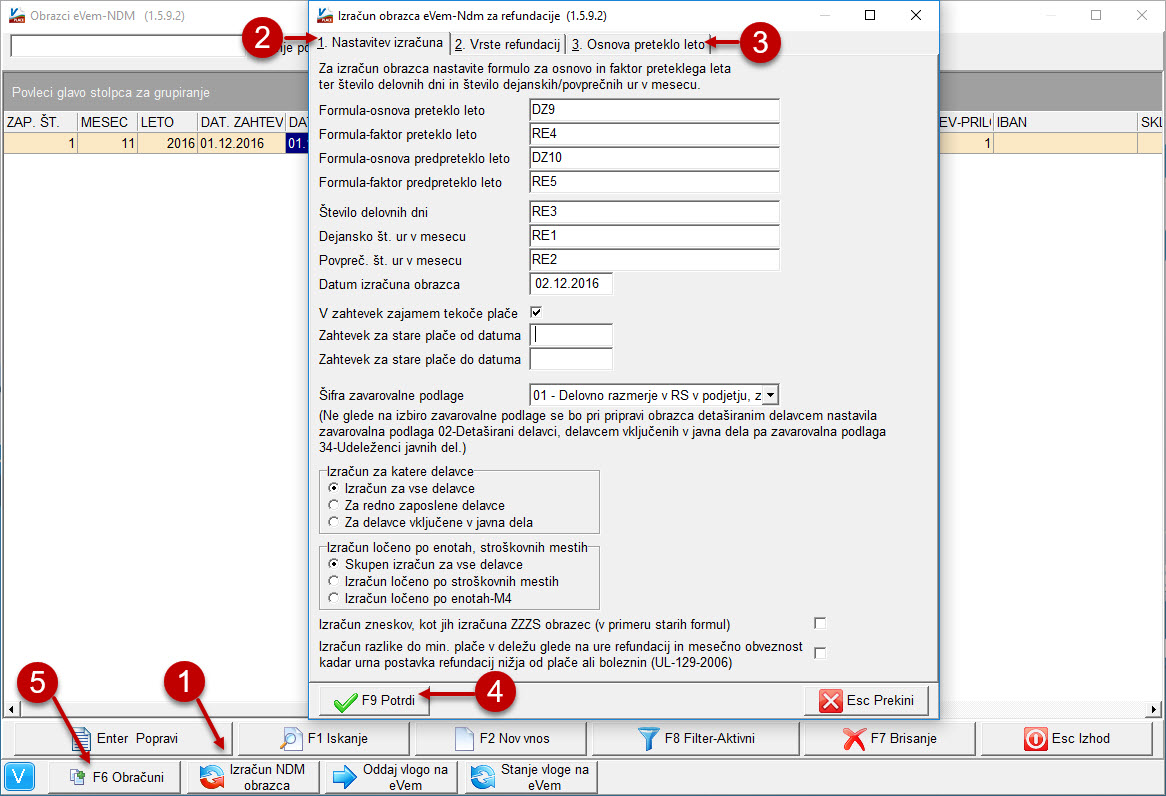Viewport: 1166px width, 796px height.
Task: Click the F8 Filter-Aktivni button
Action: [695, 739]
